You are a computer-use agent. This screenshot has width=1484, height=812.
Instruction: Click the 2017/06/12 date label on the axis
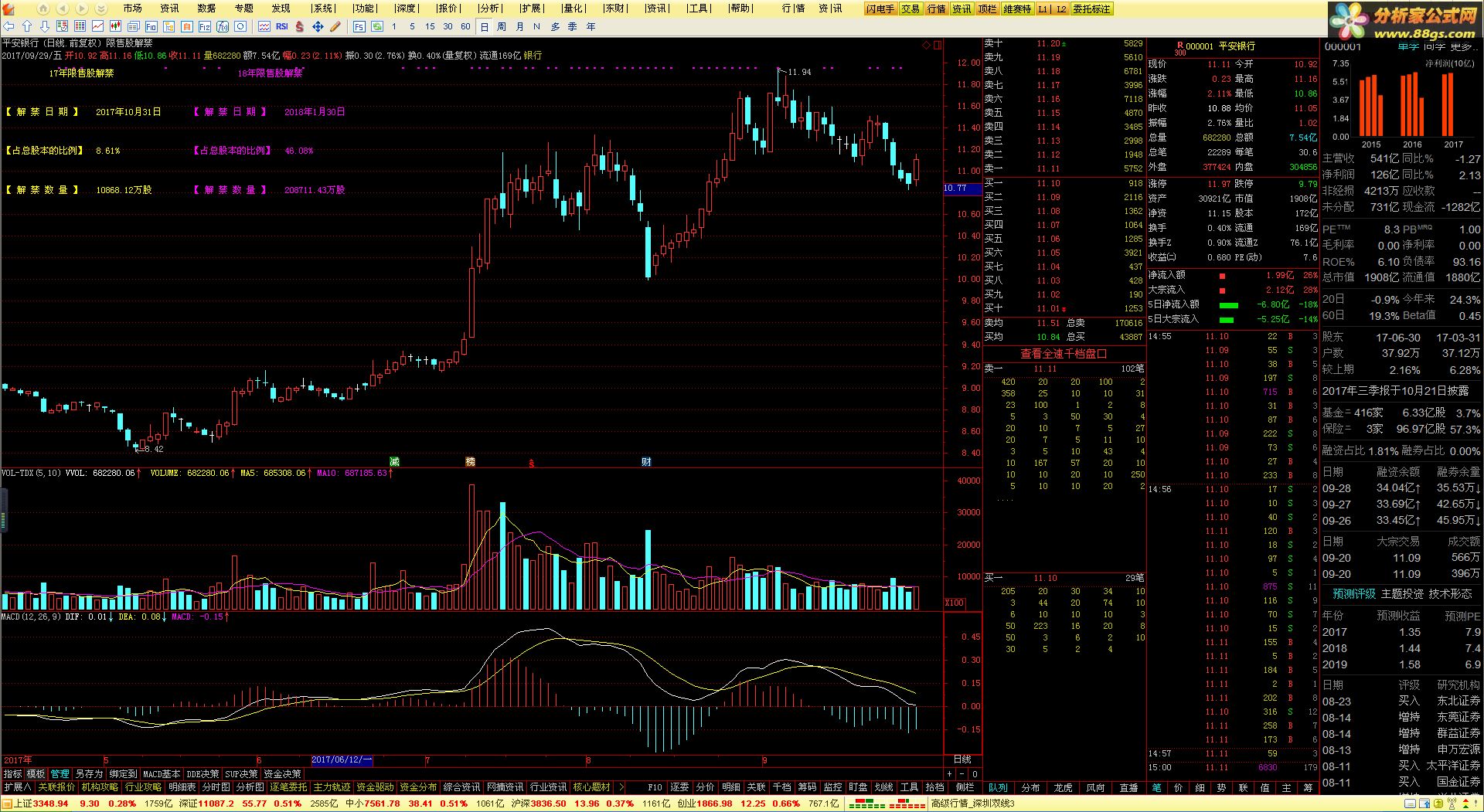[342, 760]
